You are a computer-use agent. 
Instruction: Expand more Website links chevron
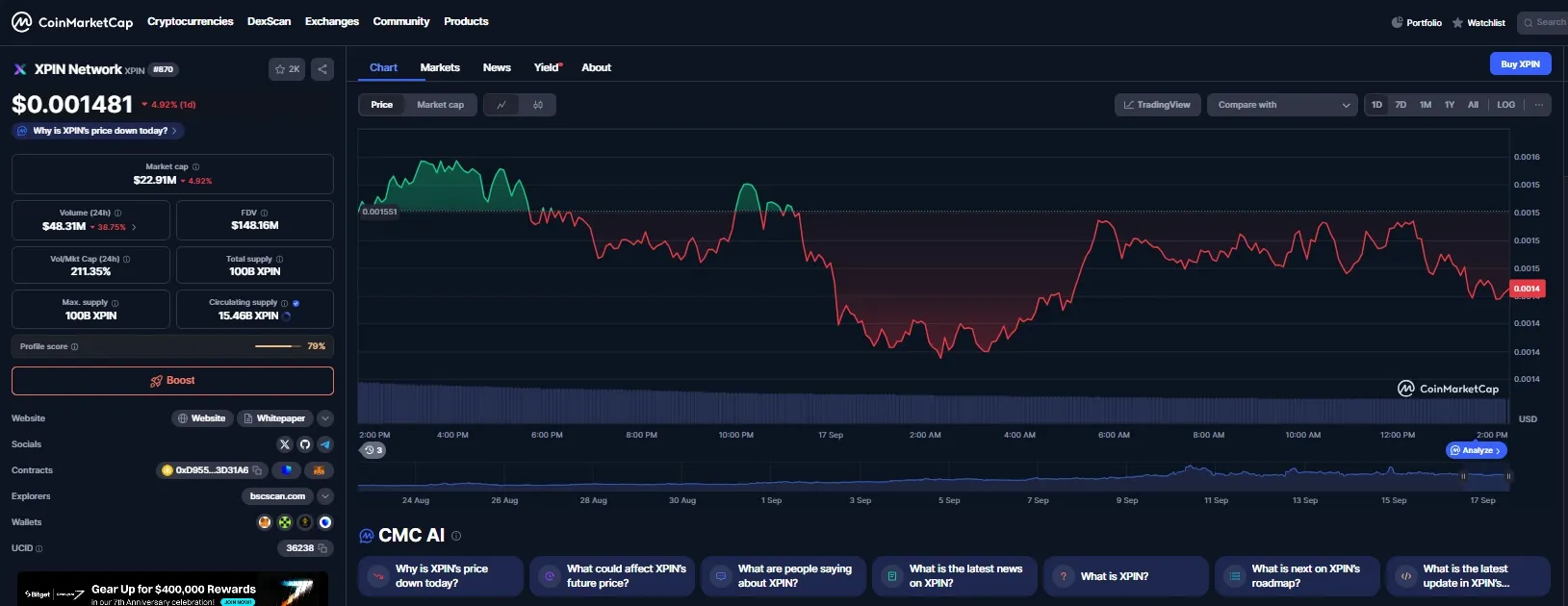(325, 418)
